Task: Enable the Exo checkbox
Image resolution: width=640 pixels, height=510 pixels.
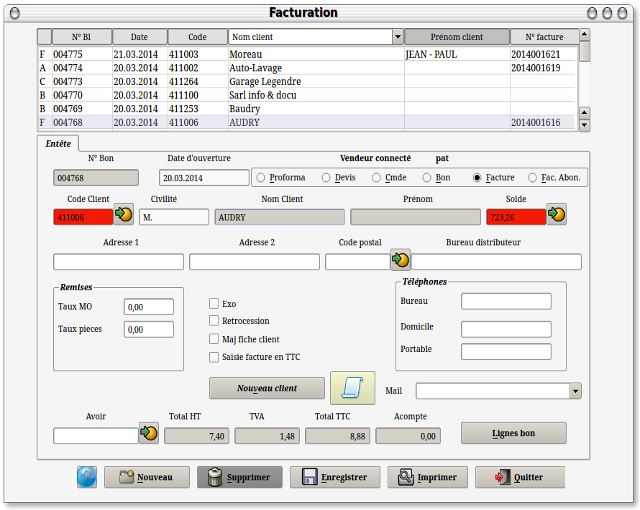Action: click(x=214, y=303)
